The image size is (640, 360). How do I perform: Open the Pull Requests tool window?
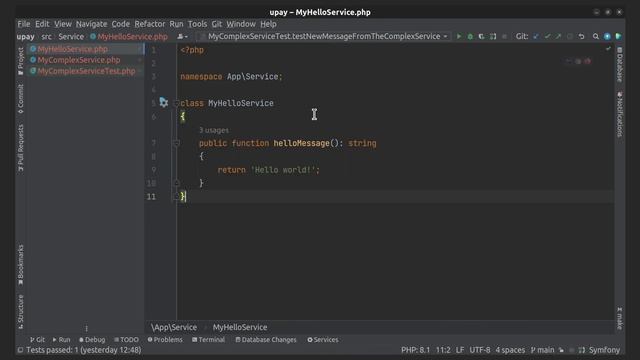[20, 148]
